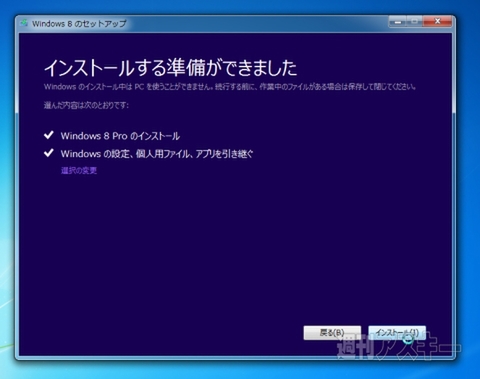Image resolution: width=480 pixels, height=379 pixels.
Task: Click the Windows 8 のセットアップ title text
Action: (79, 24)
